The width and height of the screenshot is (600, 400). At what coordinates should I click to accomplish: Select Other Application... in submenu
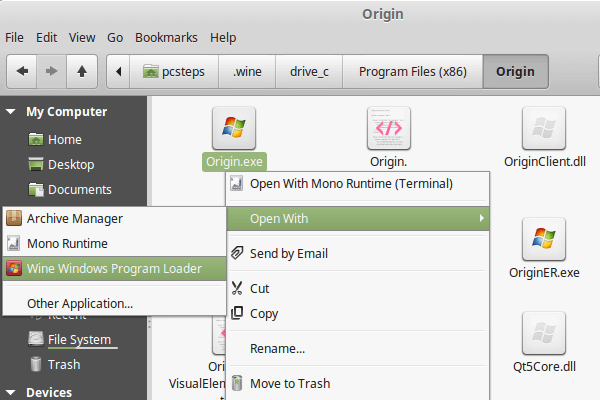(114, 304)
